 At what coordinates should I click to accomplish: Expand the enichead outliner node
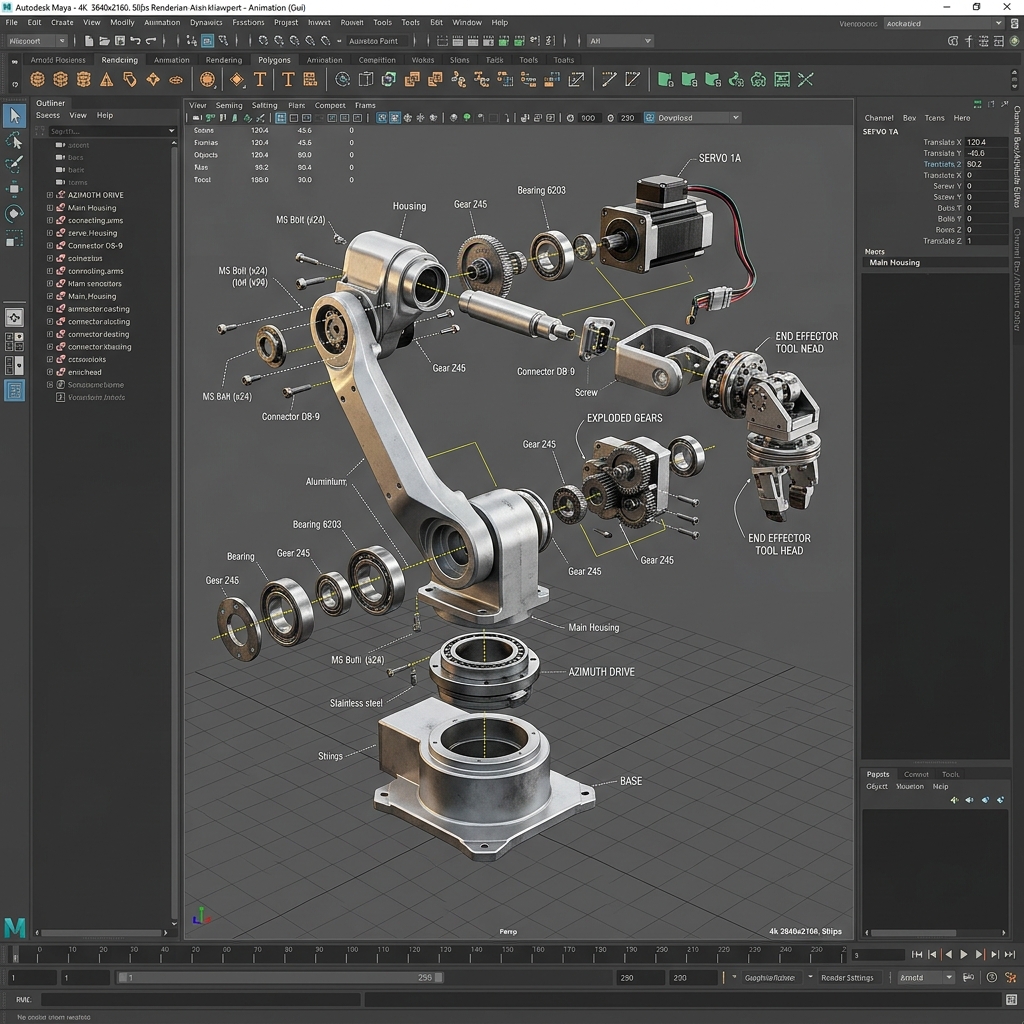50,372
